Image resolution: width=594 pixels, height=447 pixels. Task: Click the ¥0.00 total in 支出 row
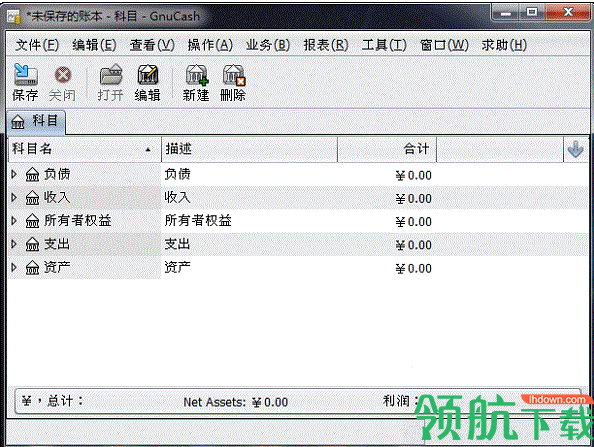click(x=414, y=245)
